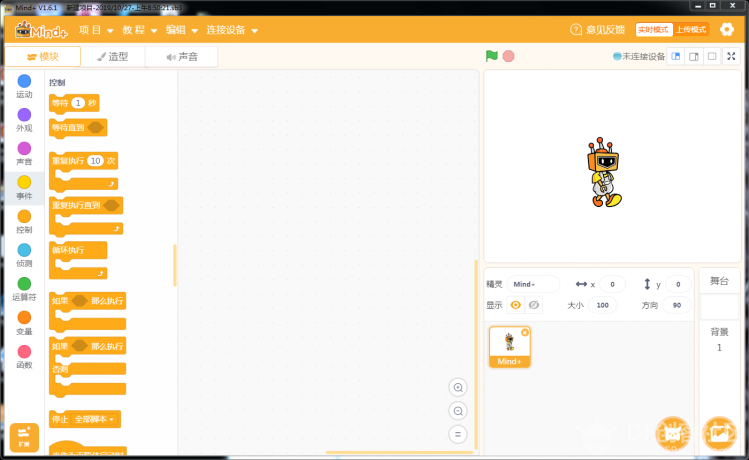Enter fullscreen stage mode
This screenshot has height=460, width=749.
[x=731, y=56]
